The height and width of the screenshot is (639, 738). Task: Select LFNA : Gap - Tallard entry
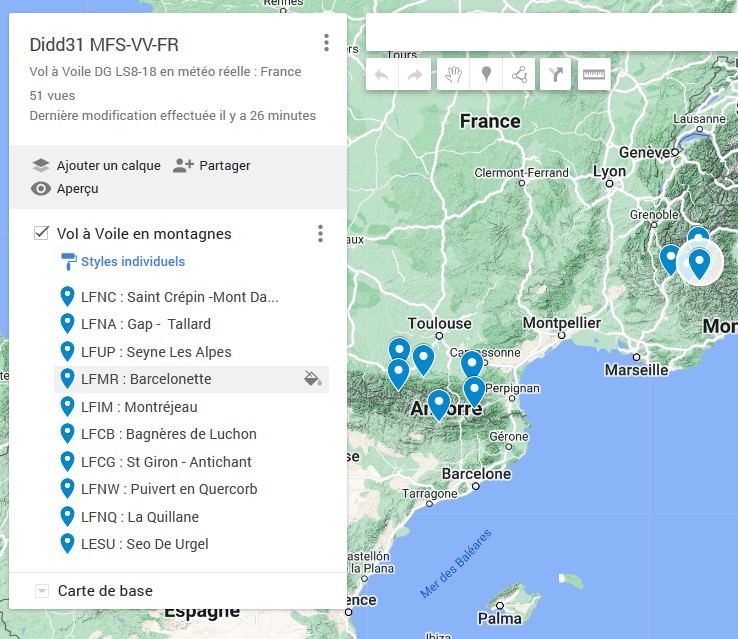[146, 324]
